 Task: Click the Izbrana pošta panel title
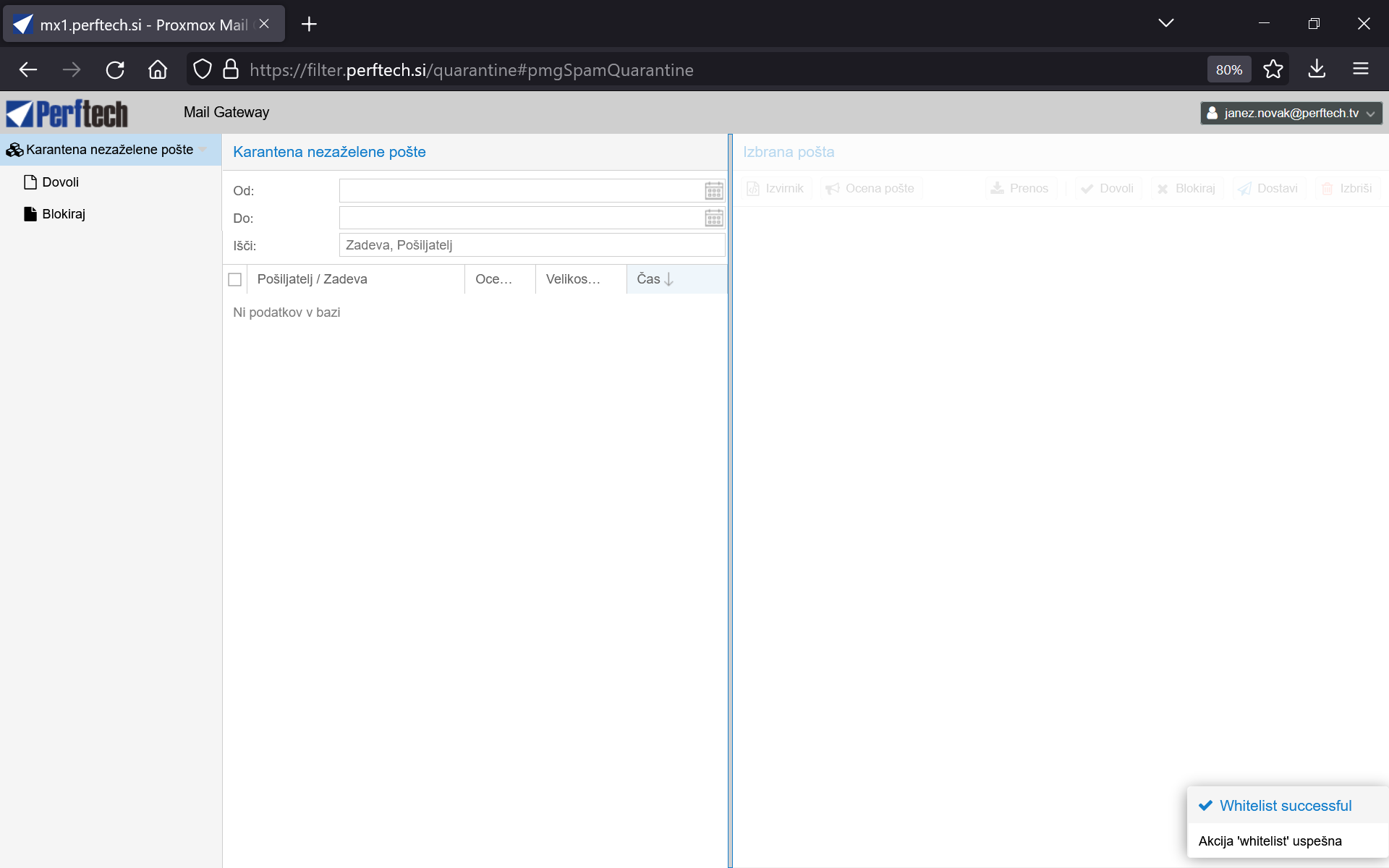click(x=789, y=152)
